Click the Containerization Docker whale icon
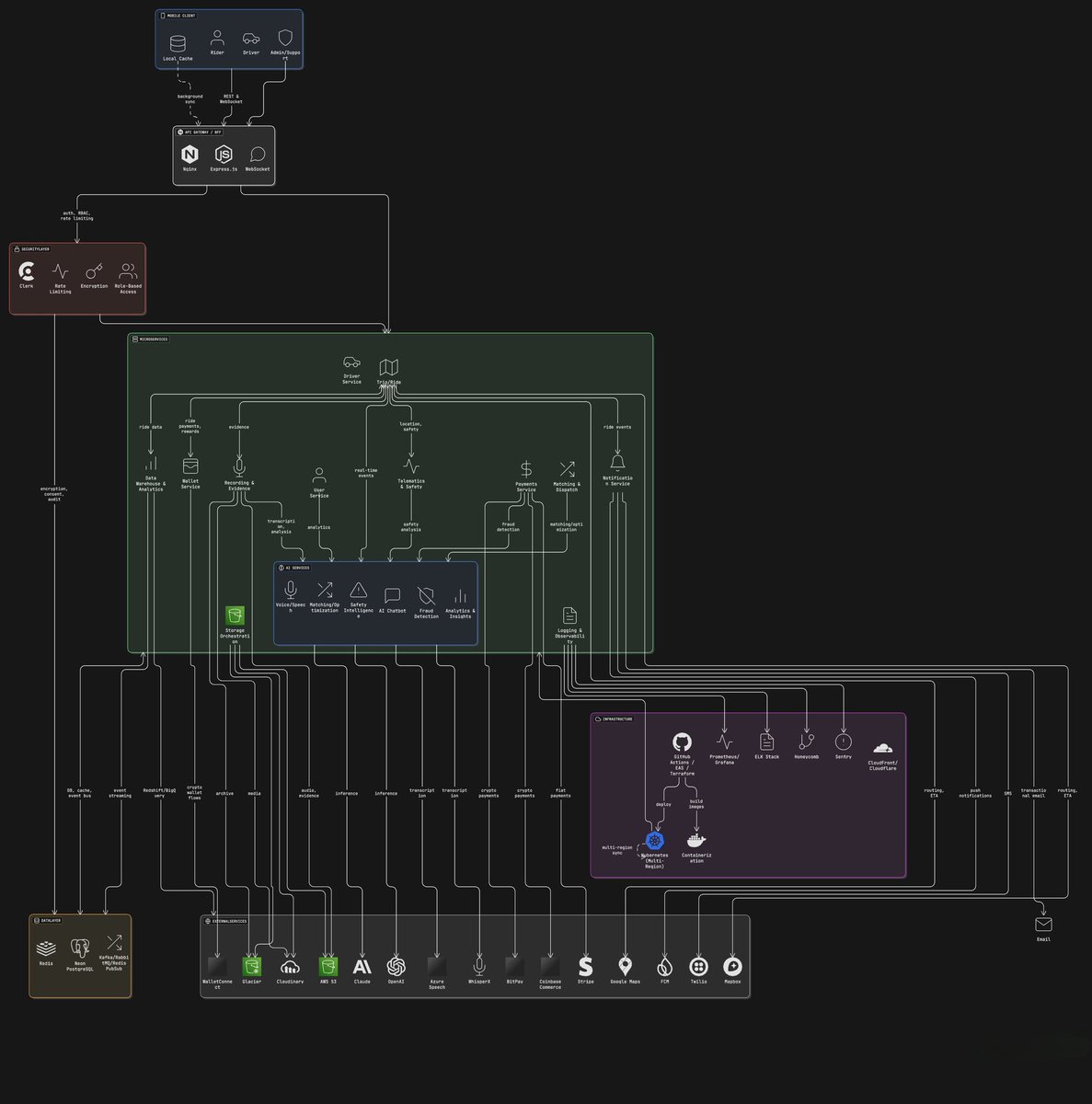Image resolution: width=1092 pixels, height=1104 pixels. pyautogui.click(x=696, y=840)
